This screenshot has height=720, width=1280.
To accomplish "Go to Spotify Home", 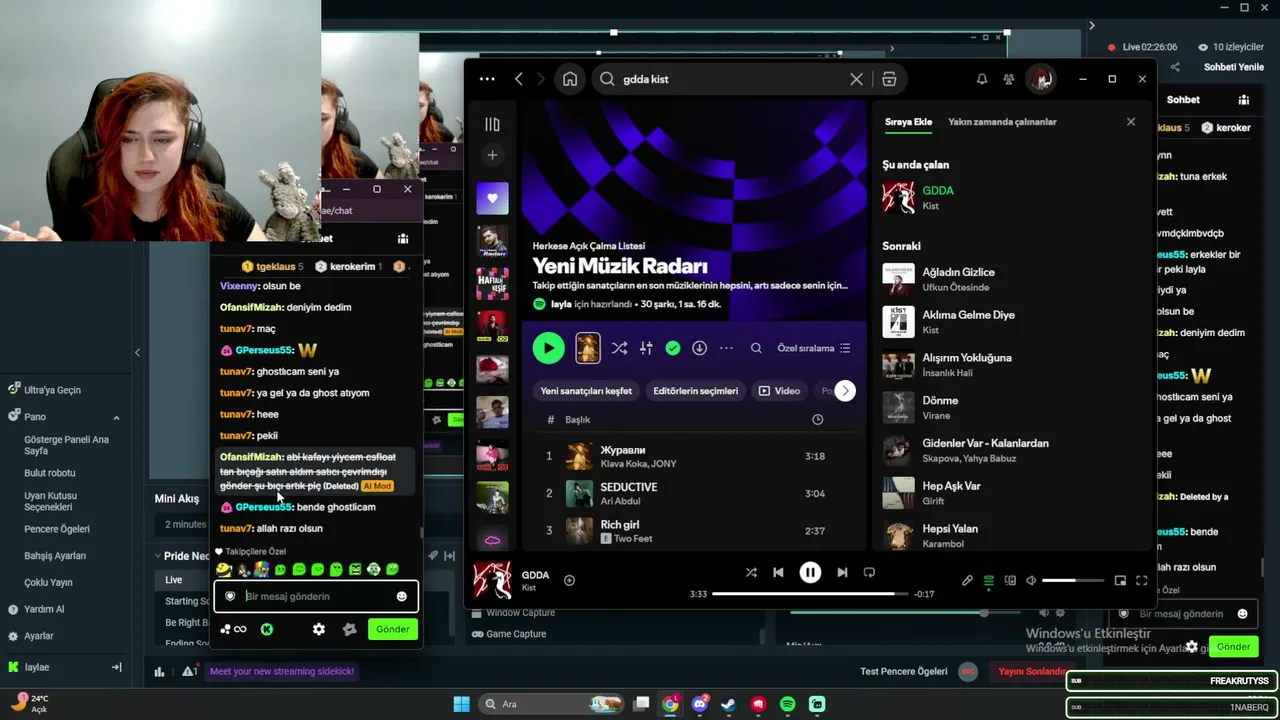I will (570, 79).
